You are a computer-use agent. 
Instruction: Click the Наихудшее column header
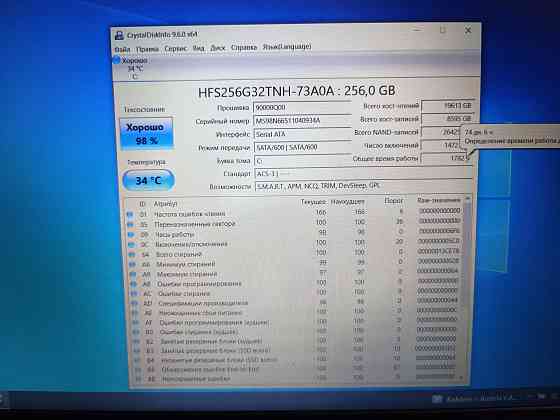point(348,202)
